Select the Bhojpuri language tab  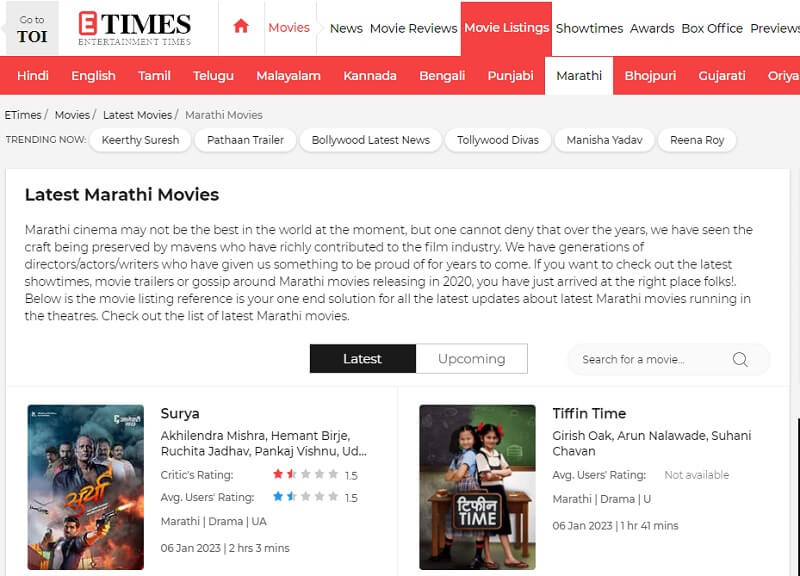(x=650, y=76)
